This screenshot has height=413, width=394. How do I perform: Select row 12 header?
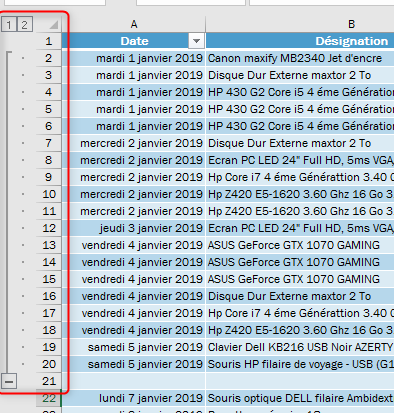pyautogui.click(x=49, y=228)
